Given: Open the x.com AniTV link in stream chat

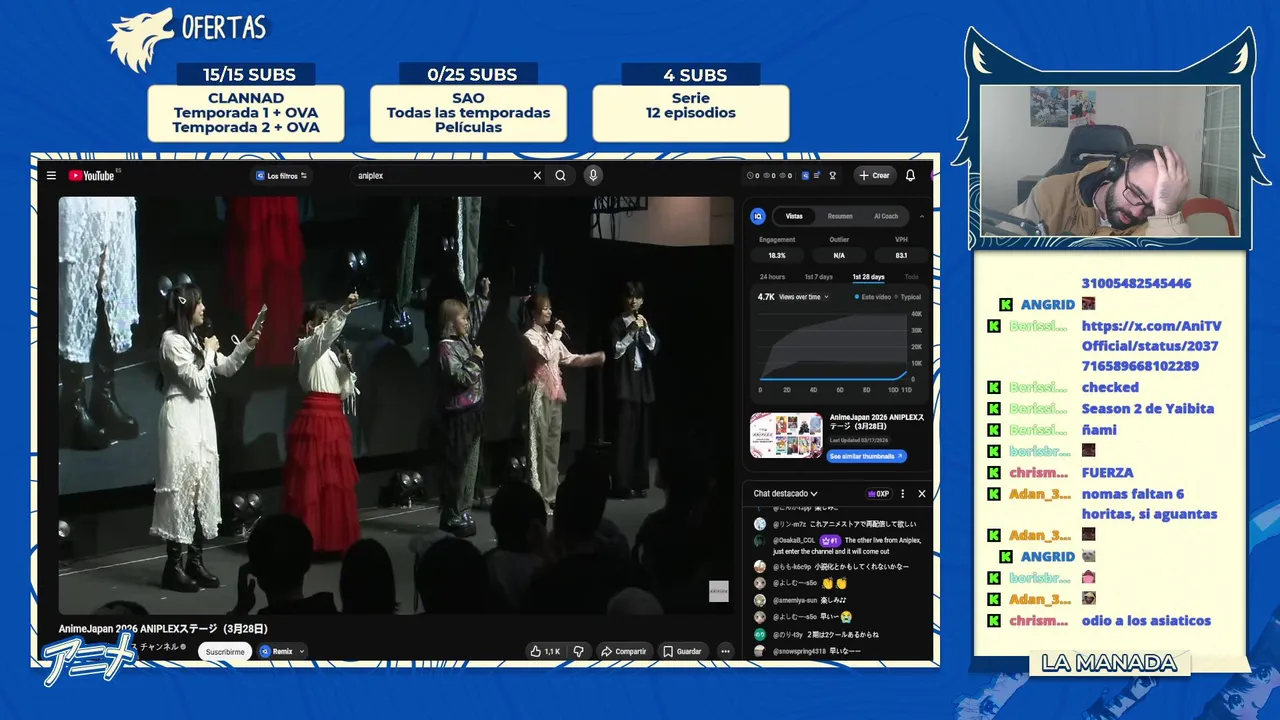Looking at the screenshot, I should click(x=1151, y=346).
